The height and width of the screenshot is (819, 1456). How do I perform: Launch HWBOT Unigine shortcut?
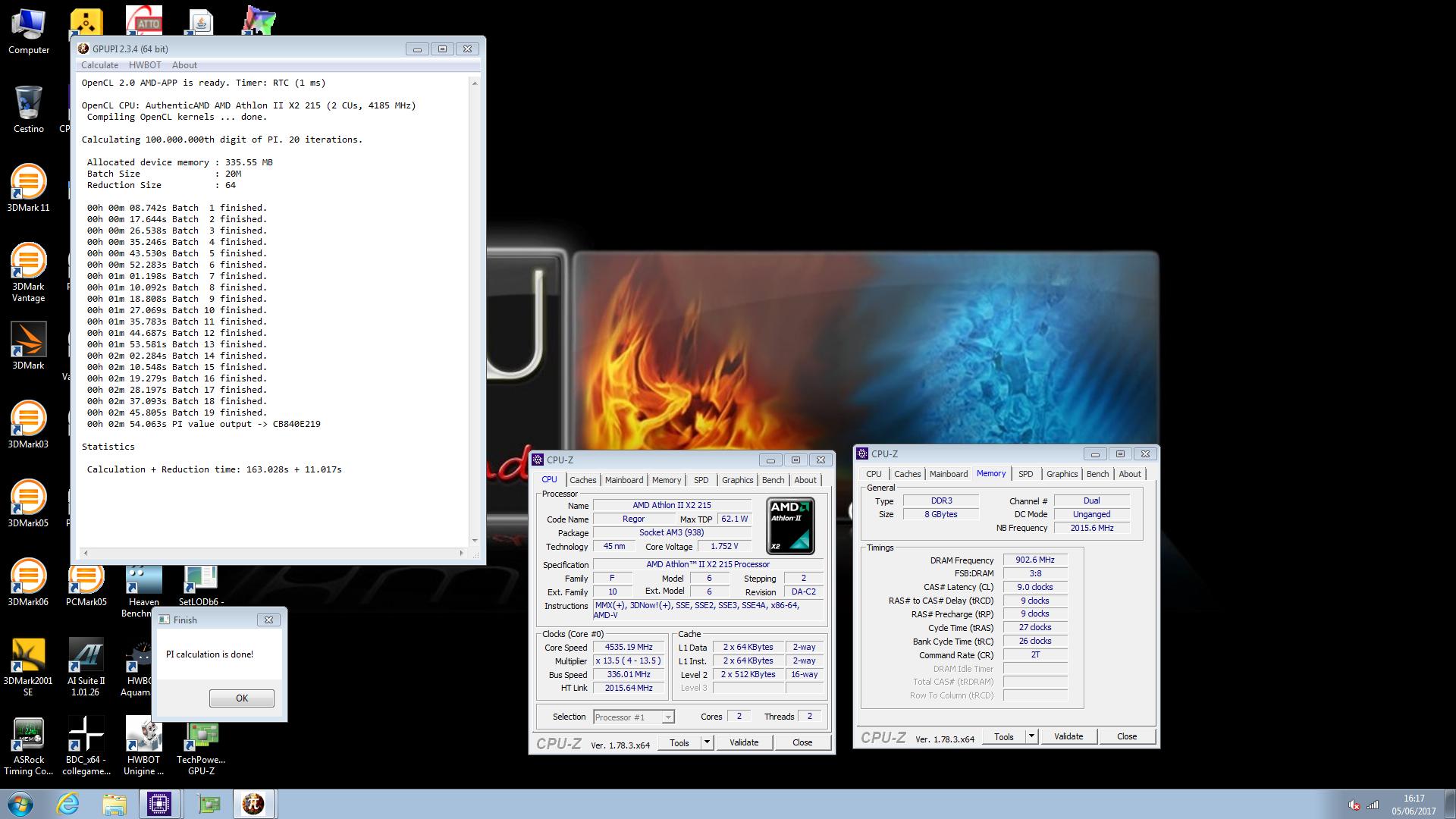[x=143, y=746]
